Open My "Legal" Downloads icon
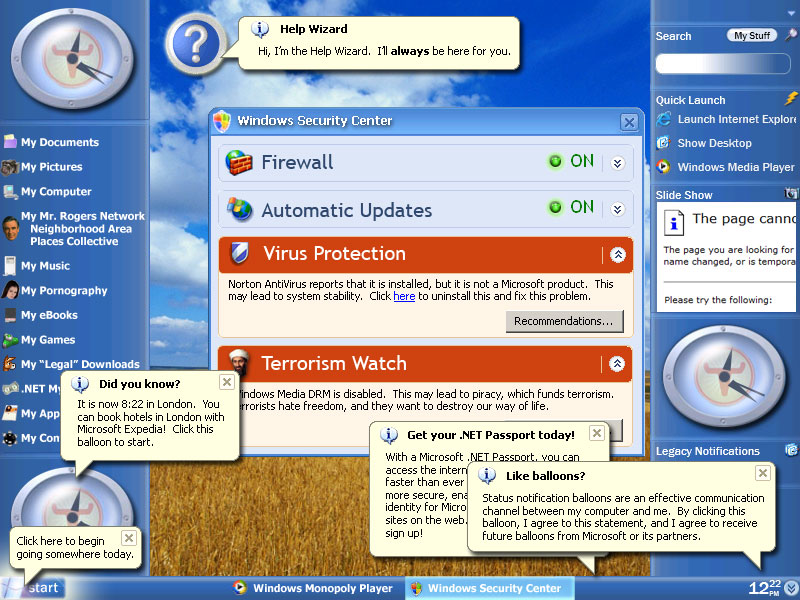This screenshot has width=800, height=600. click(10, 364)
